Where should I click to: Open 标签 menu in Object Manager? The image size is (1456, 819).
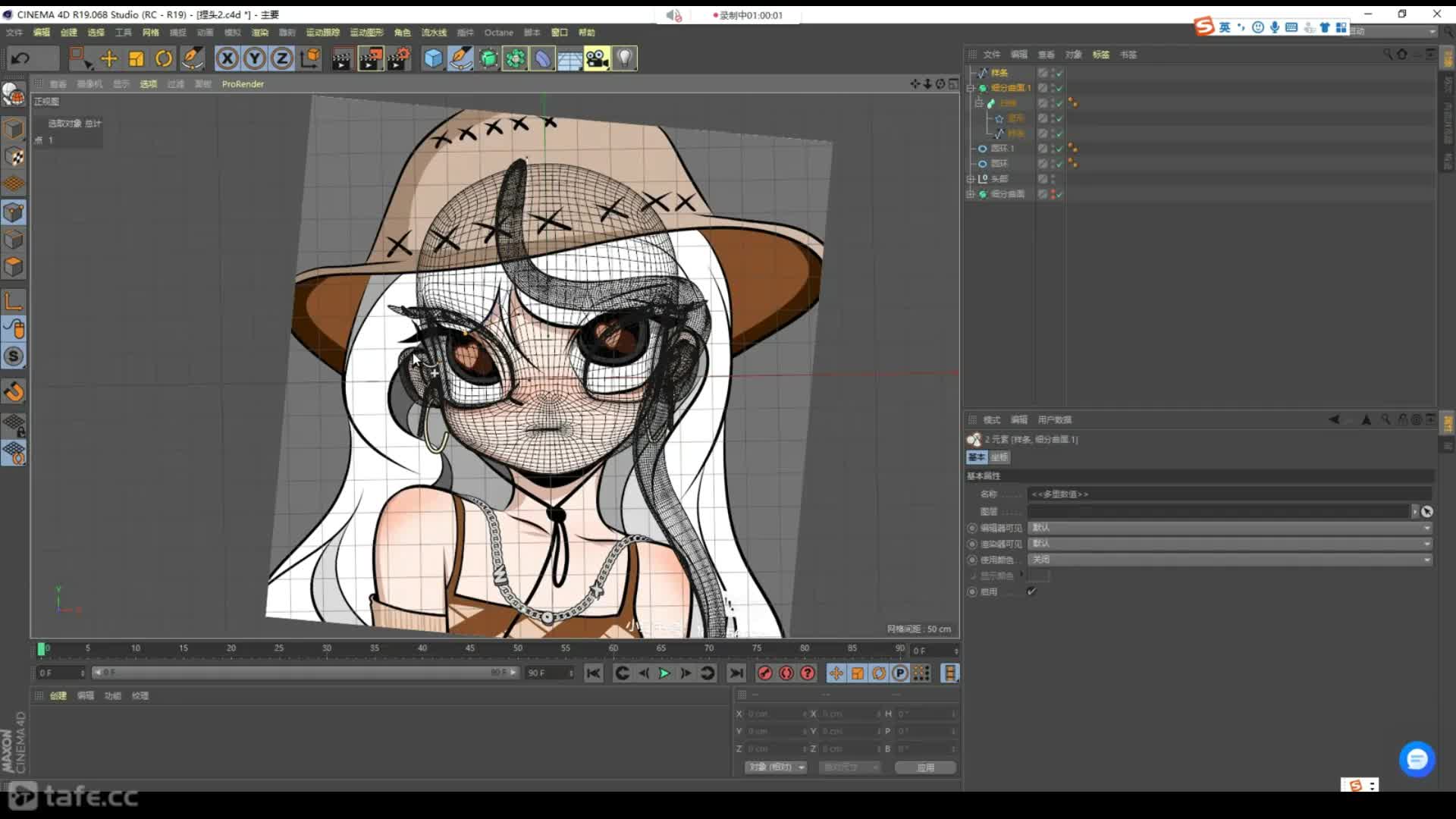(1100, 55)
